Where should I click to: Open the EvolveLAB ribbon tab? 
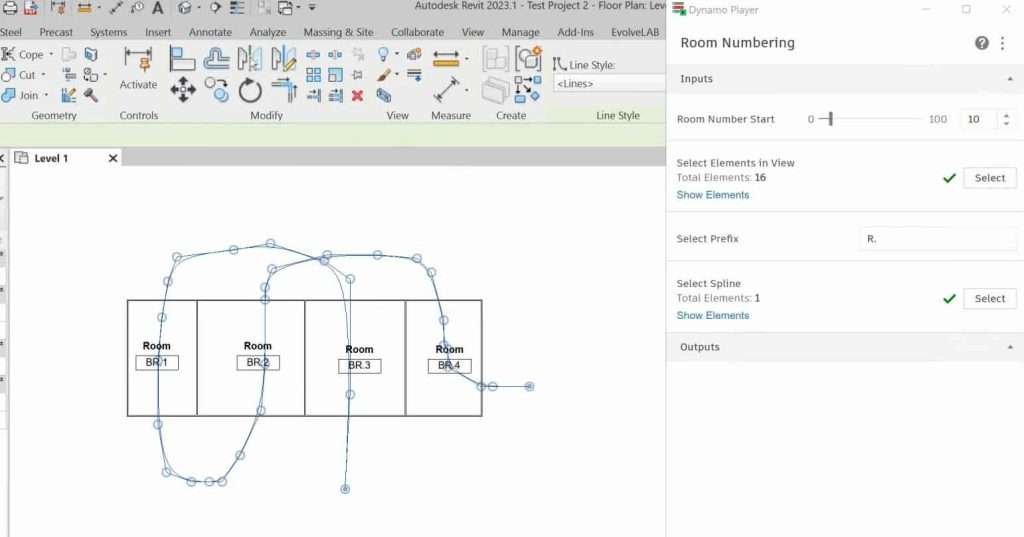[635, 32]
